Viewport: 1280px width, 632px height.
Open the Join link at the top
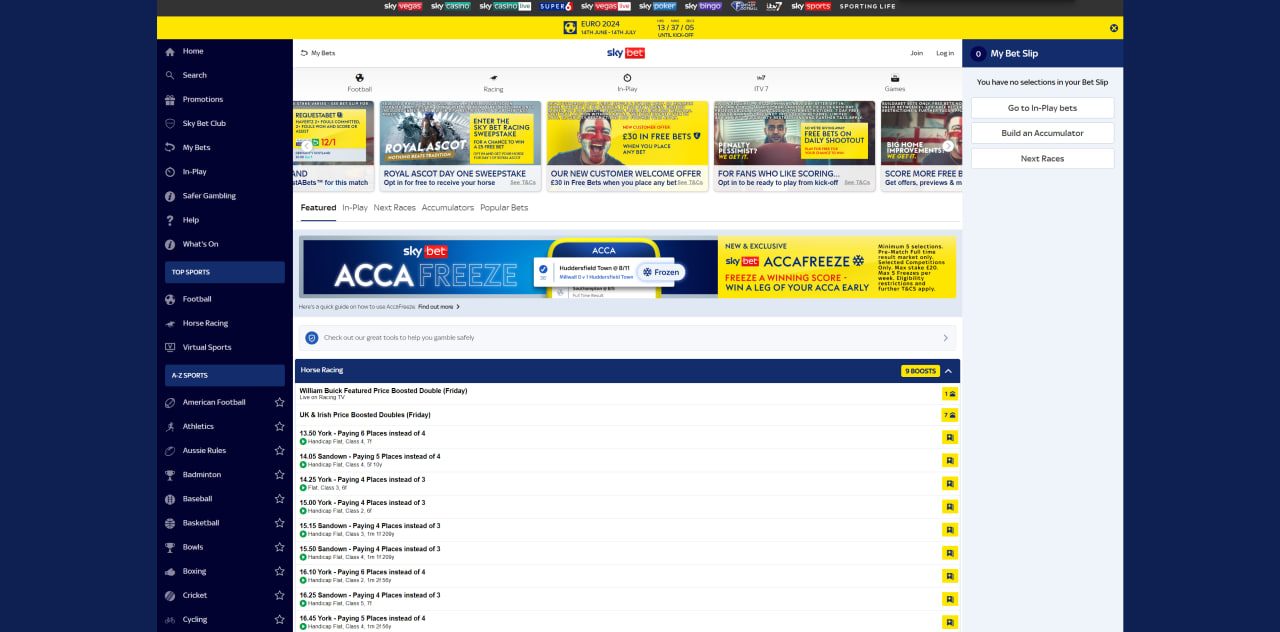[917, 52]
